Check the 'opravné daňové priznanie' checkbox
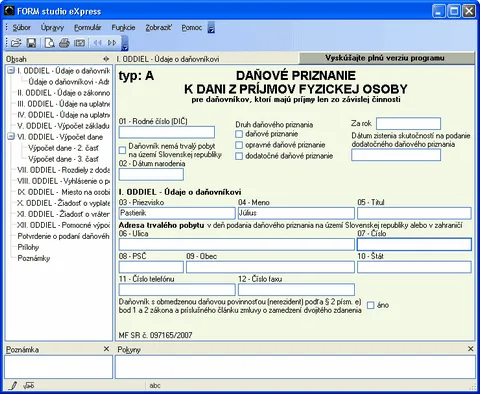The width and height of the screenshot is (480, 394). click(x=239, y=145)
